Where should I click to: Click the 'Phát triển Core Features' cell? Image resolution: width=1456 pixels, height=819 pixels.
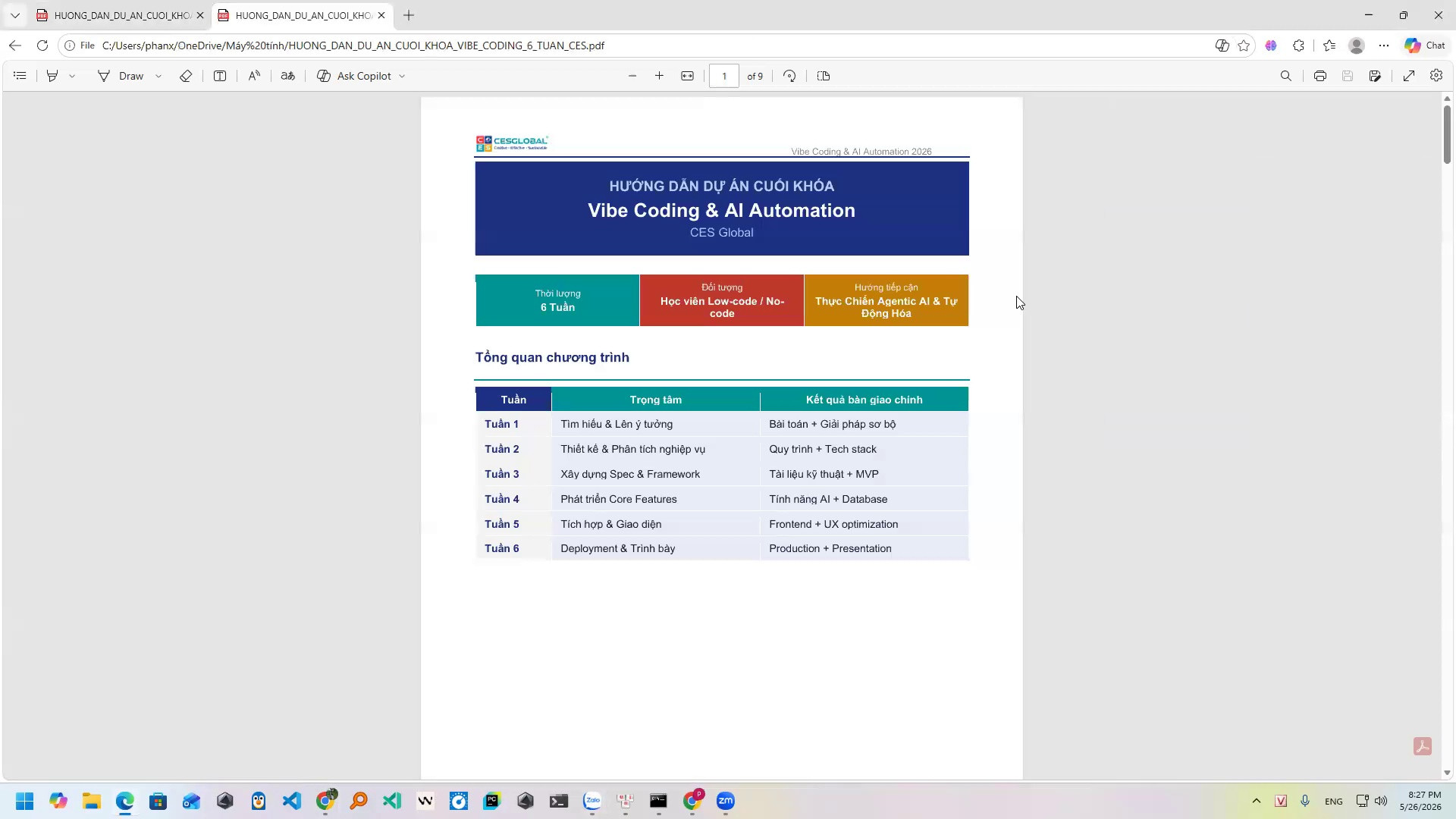(x=656, y=499)
